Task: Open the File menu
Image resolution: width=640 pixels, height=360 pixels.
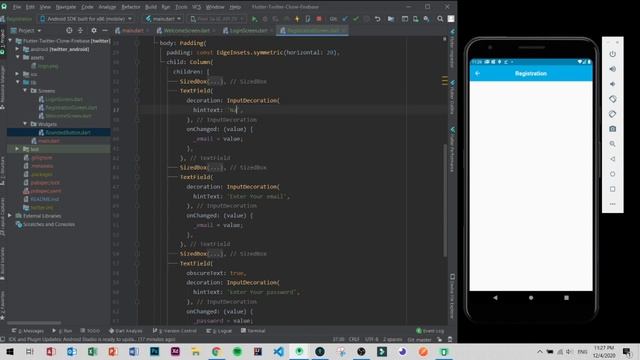Action: (x=17, y=7)
